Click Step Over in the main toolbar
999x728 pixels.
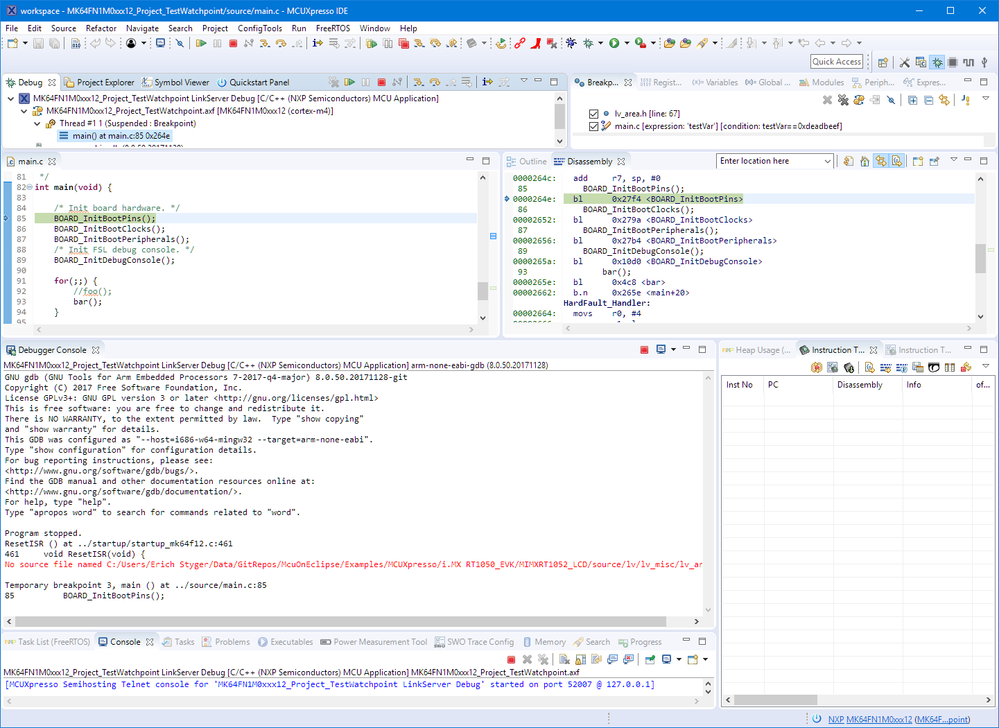point(281,43)
